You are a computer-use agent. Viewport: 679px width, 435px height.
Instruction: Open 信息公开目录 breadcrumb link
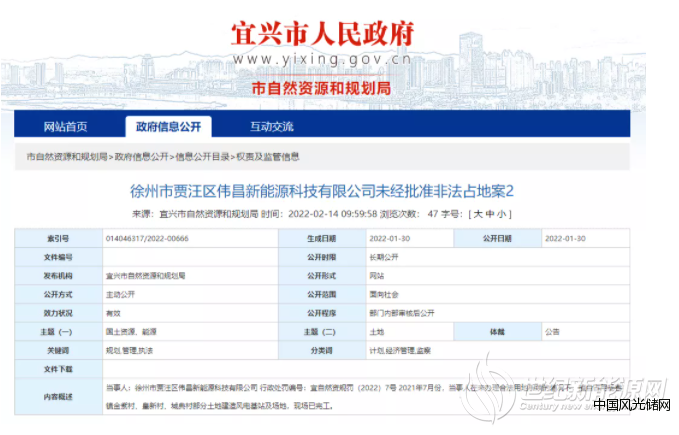coord(202,157)
